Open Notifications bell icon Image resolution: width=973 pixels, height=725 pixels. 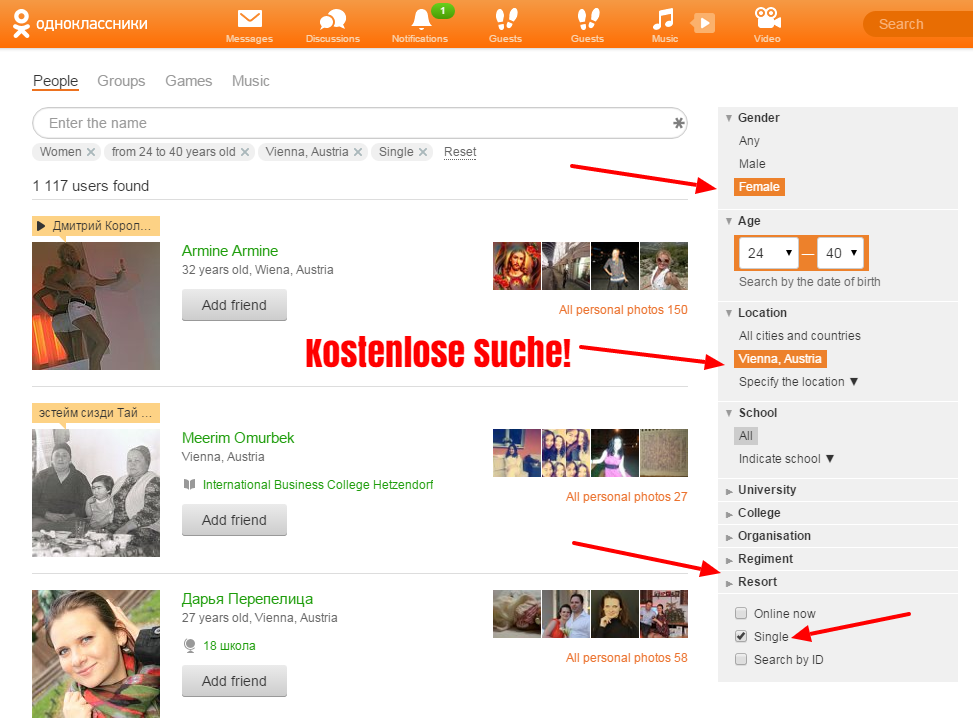click(421, 19)
